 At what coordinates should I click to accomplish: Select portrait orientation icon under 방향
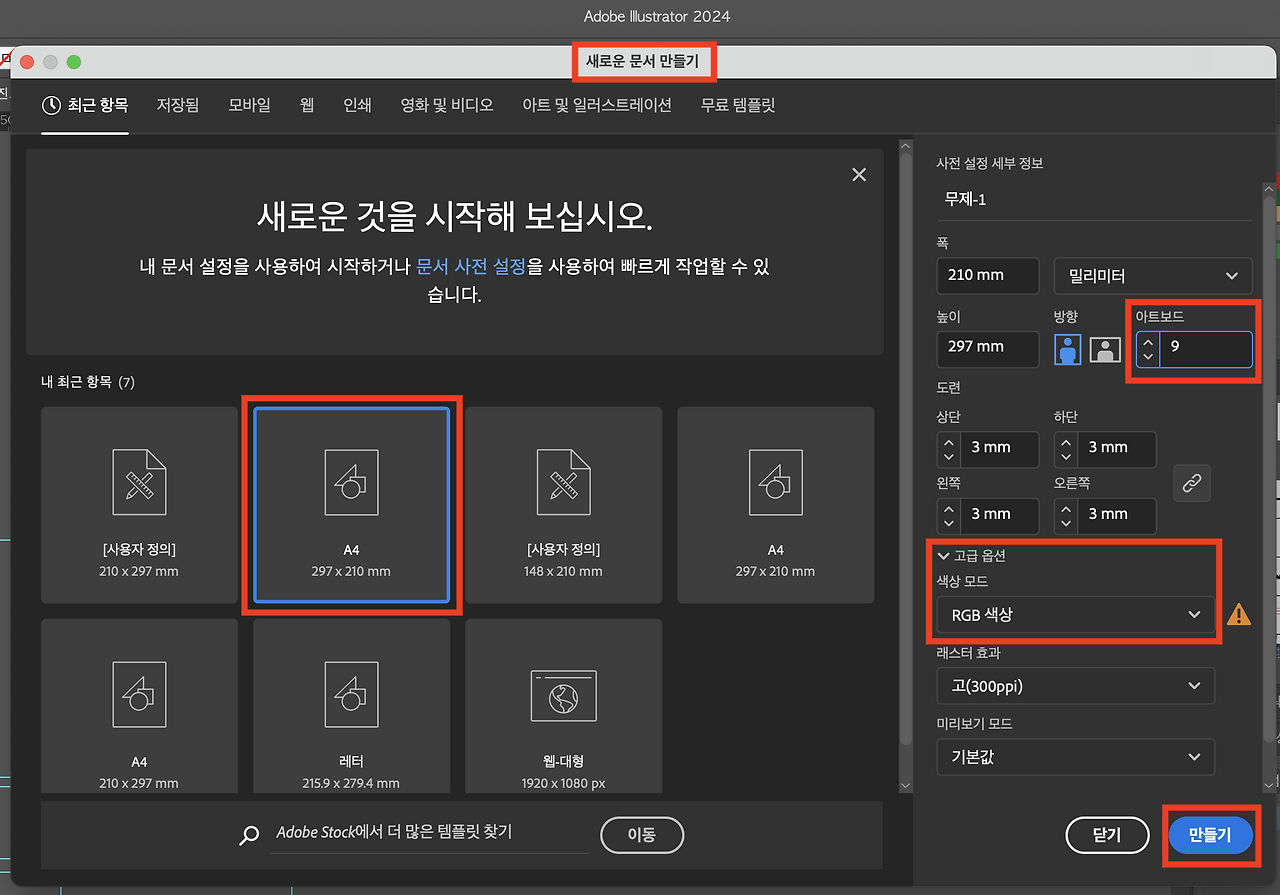[1068, 349]
